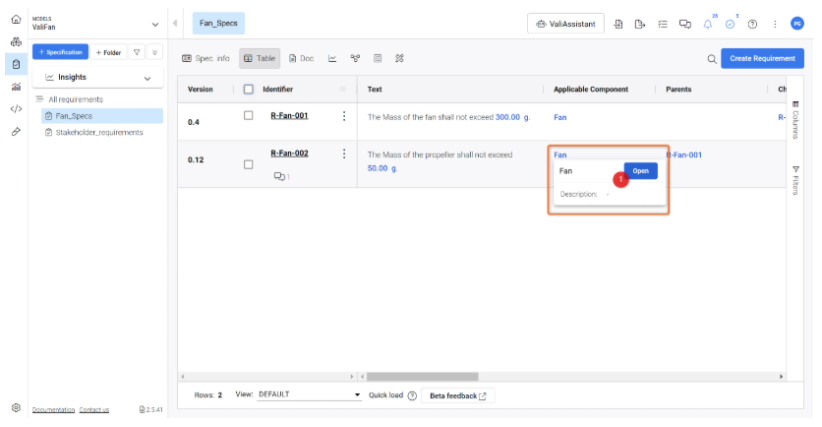Click the Text column header
Image resolution: width=822 pixels, height=427 pixels.
pyautogui.click(x=375, y=89)
